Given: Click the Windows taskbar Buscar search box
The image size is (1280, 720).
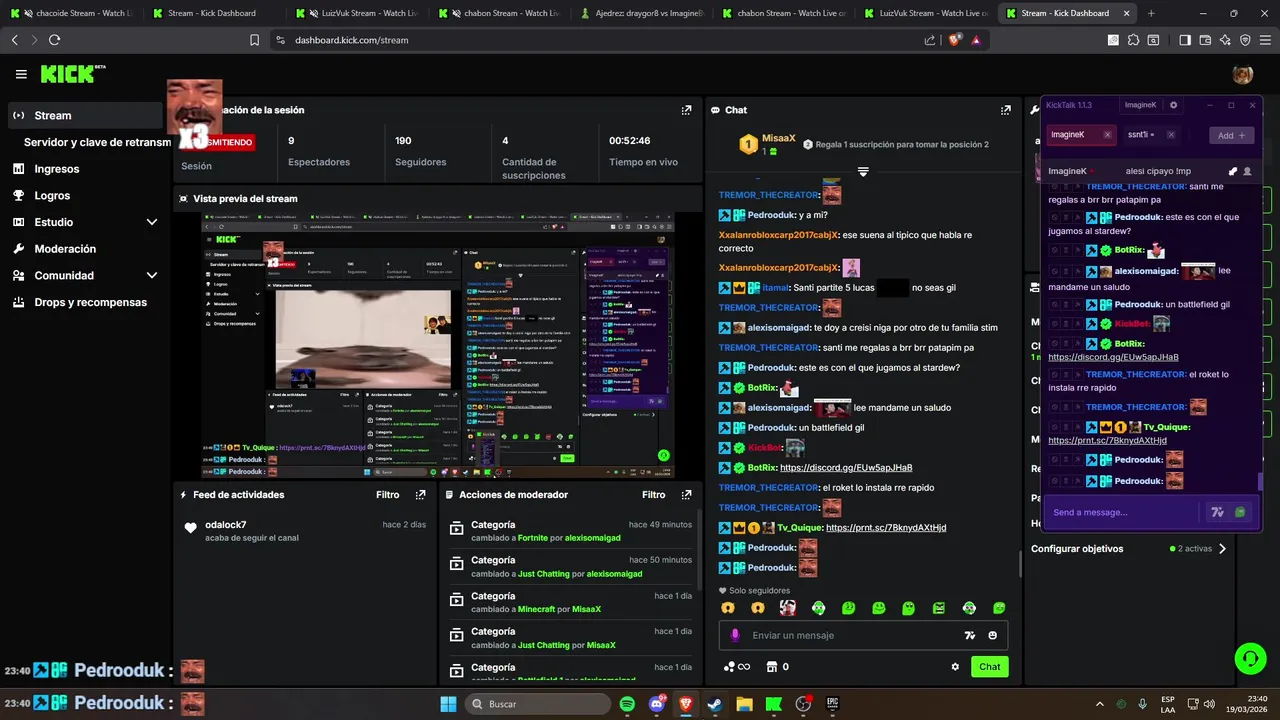Looking at the screenshot, I should (538, 704).
